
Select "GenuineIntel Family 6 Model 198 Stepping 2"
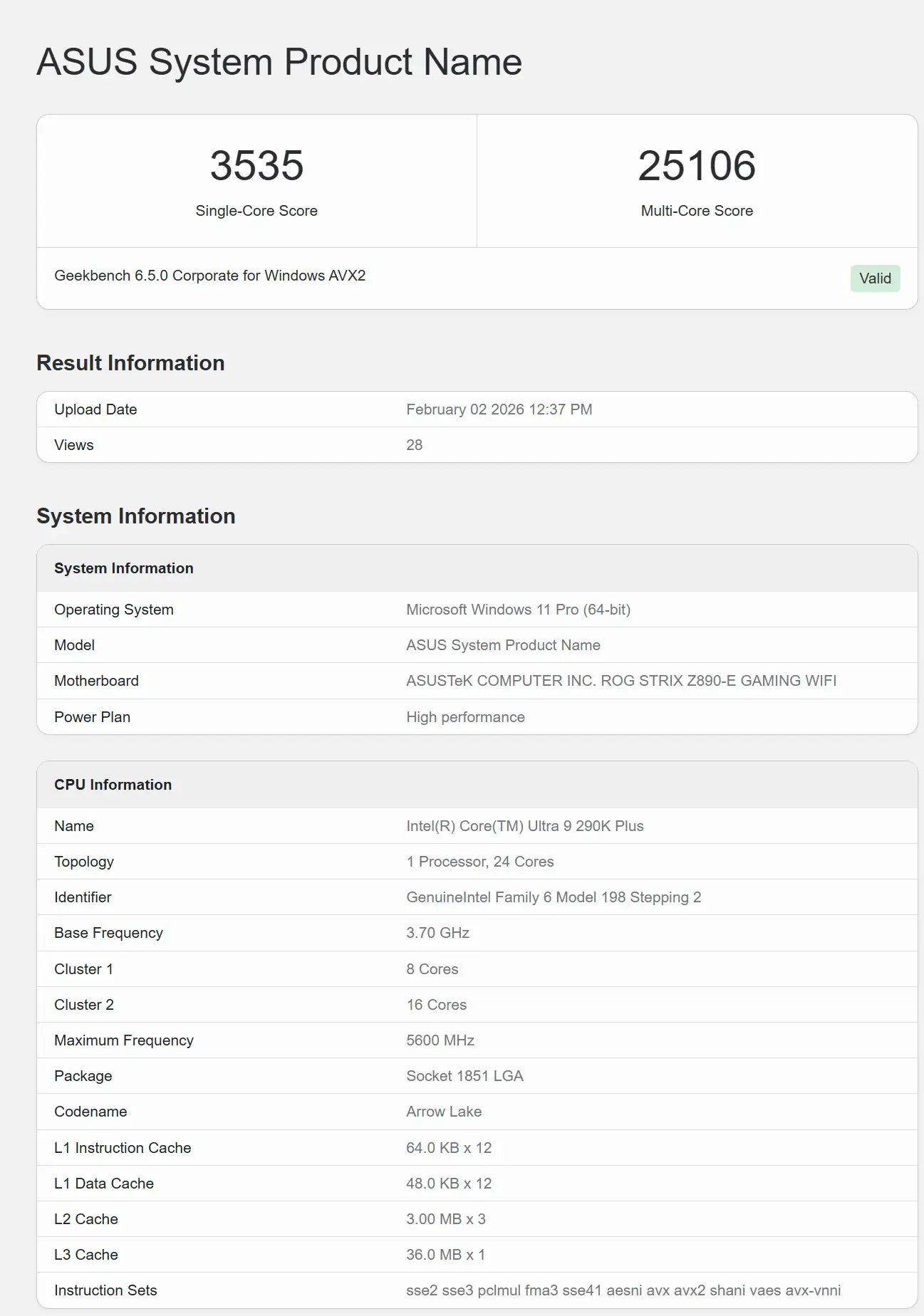(x=554, y=897)
